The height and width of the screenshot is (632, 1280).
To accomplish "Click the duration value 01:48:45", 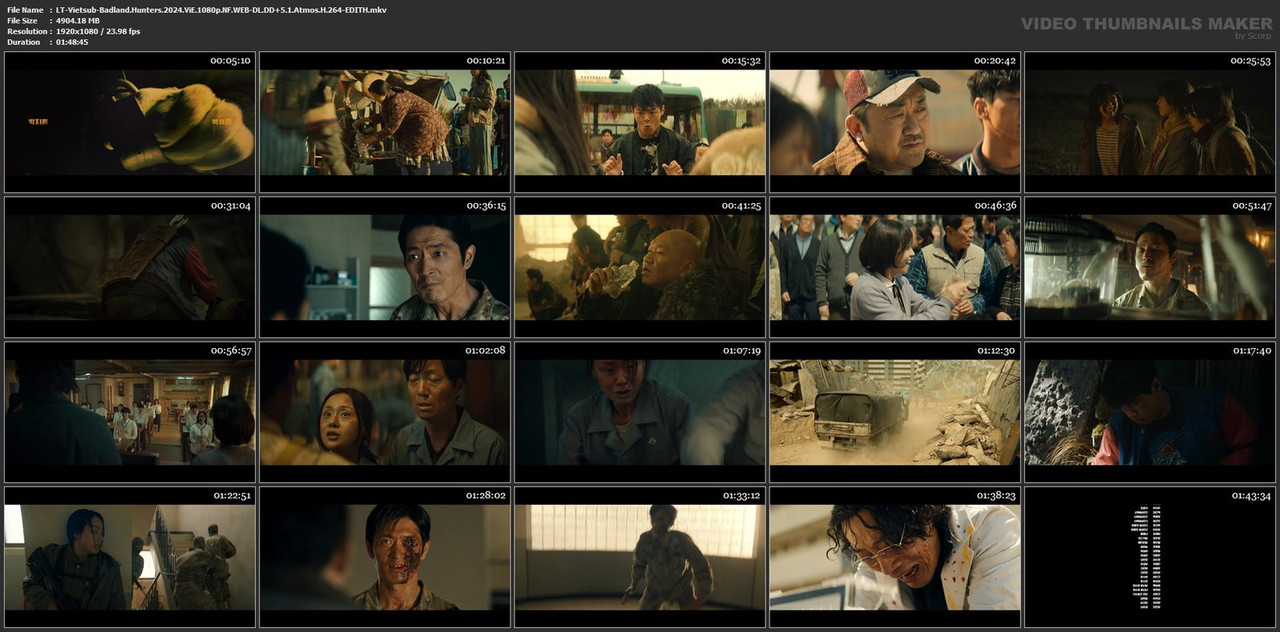I will [72, 42].
